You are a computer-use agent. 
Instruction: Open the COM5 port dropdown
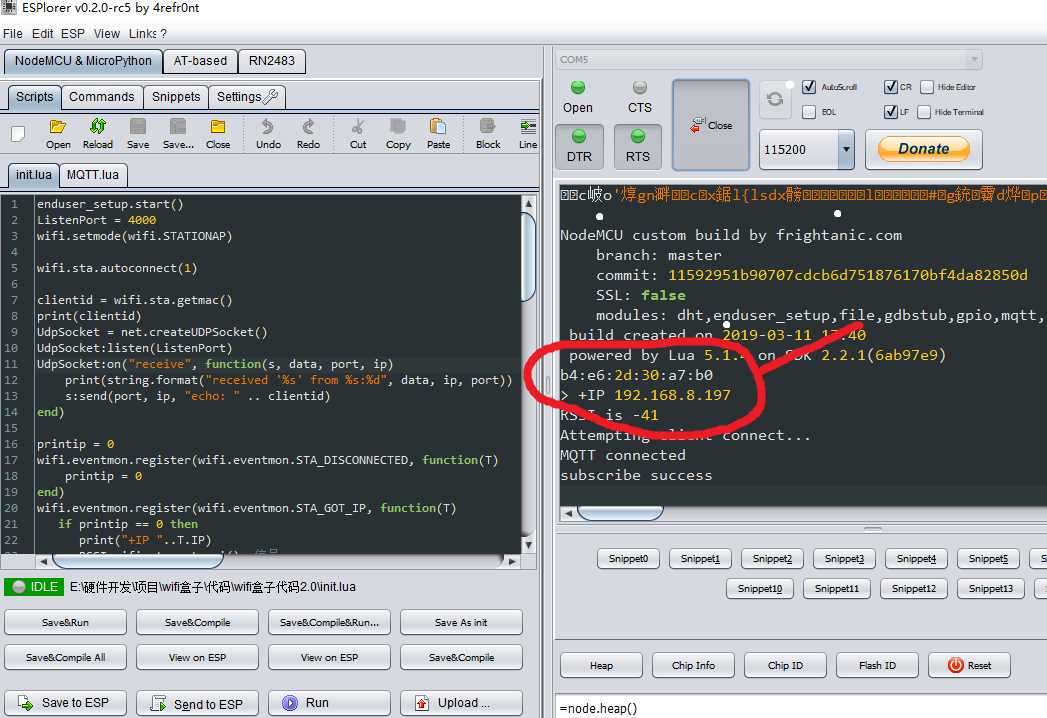[974, 59]
